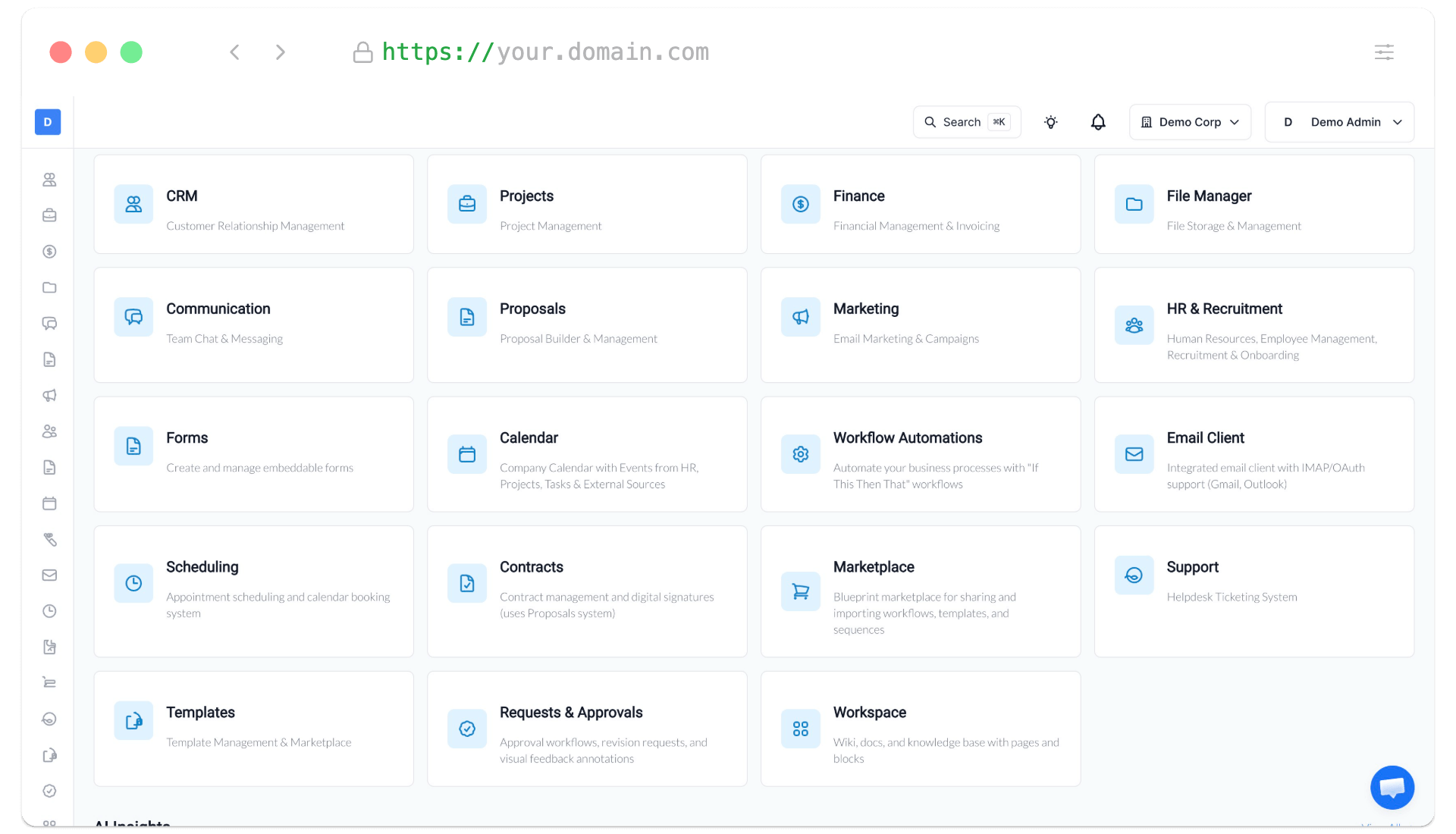Image resolution: width=1456 pixels, height=834 pixels.
Task: Click the CRM card icon
Action: [x=133, y=204]
